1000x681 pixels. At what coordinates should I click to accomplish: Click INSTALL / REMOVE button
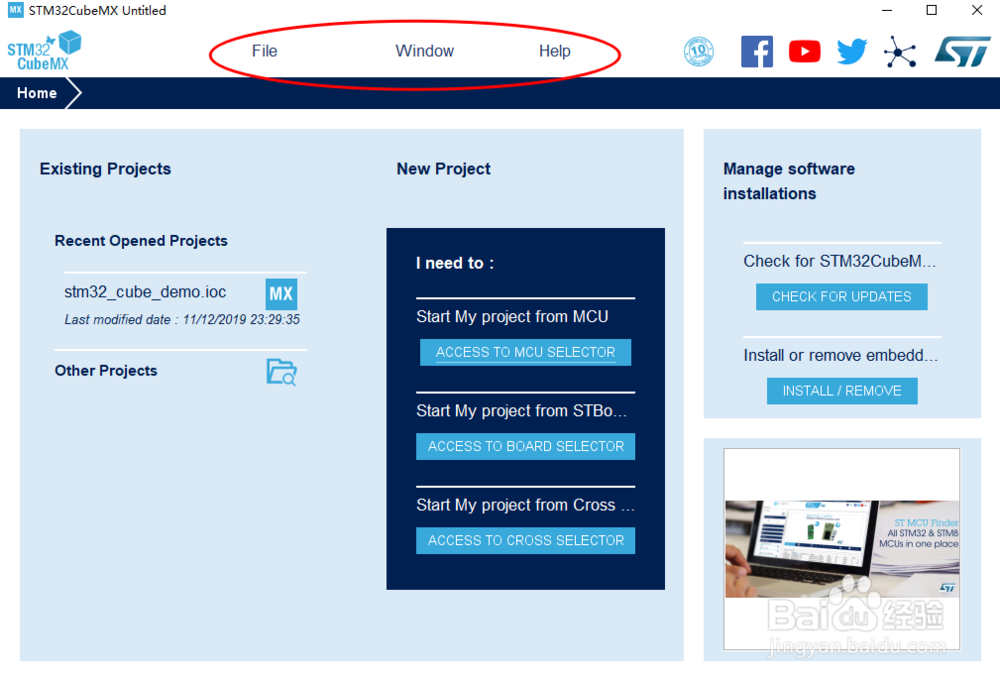[842, 391]
